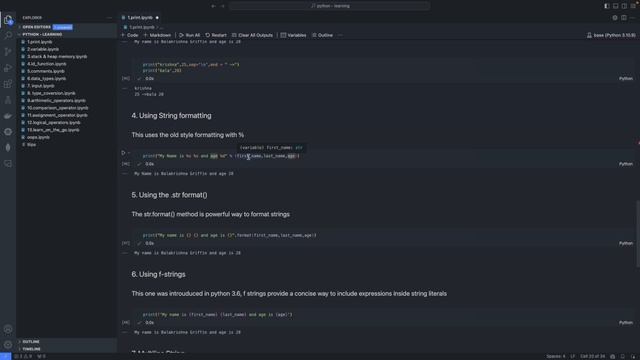This screenshot has width=640, height=360.
Task: Open run options chevron beside cell run button
Action: pos(129,153)
